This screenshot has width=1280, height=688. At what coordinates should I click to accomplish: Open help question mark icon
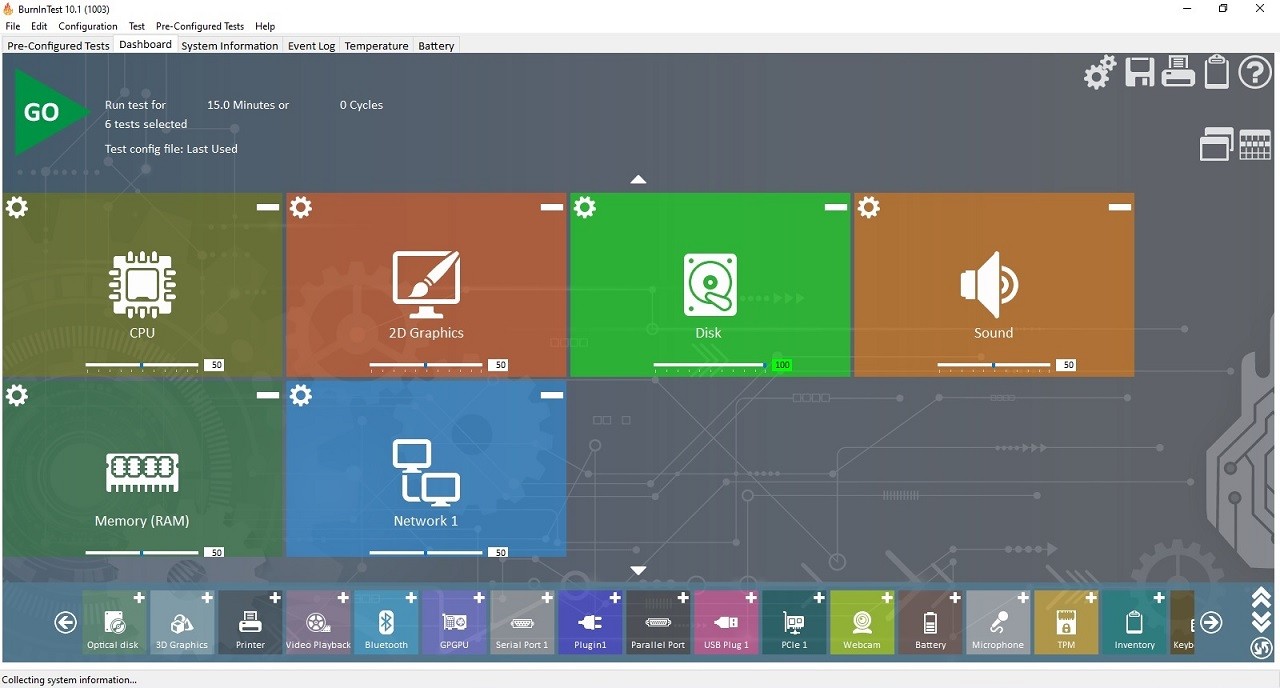point(1256,72)
